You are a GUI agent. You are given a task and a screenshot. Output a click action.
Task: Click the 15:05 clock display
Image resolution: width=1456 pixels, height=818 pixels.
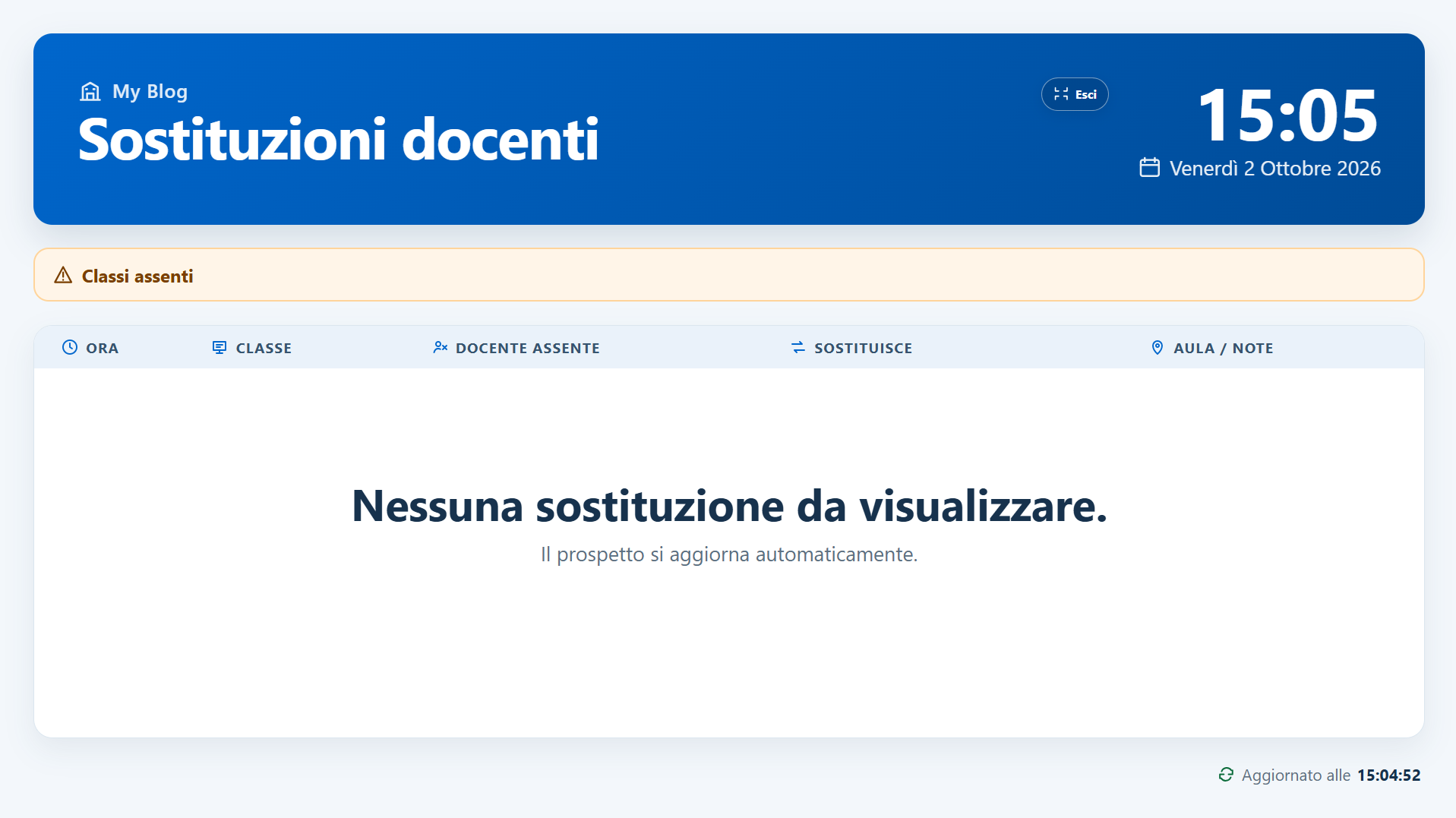pyautogui.click(x=1287, y=115)
